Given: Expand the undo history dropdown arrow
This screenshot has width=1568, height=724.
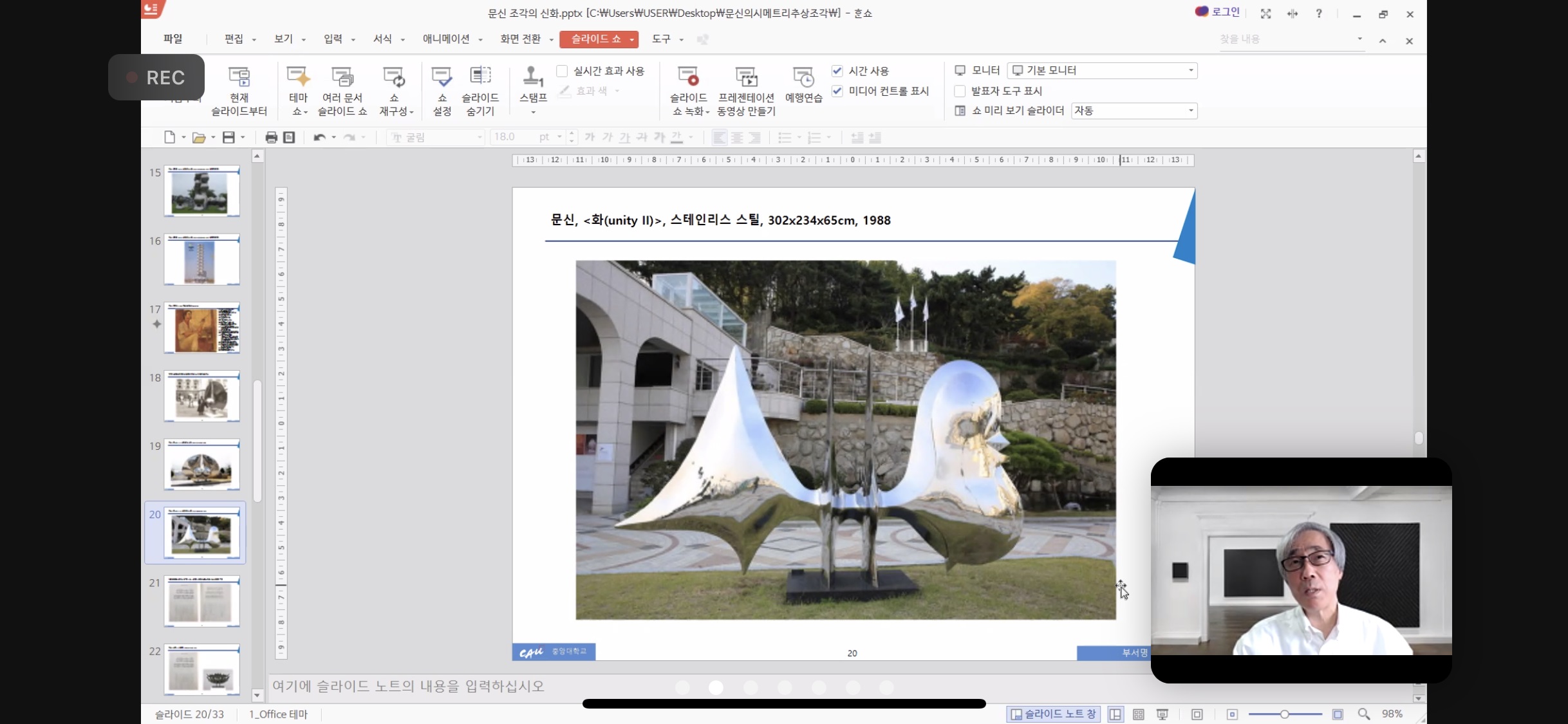Looking at the screenshot, I should [333, 137].
